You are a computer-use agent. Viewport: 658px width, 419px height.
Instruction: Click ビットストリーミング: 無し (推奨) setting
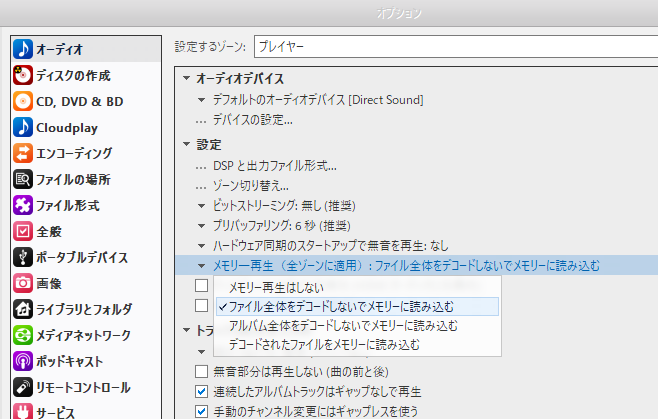pyautogui.click(x=284, y=206)
